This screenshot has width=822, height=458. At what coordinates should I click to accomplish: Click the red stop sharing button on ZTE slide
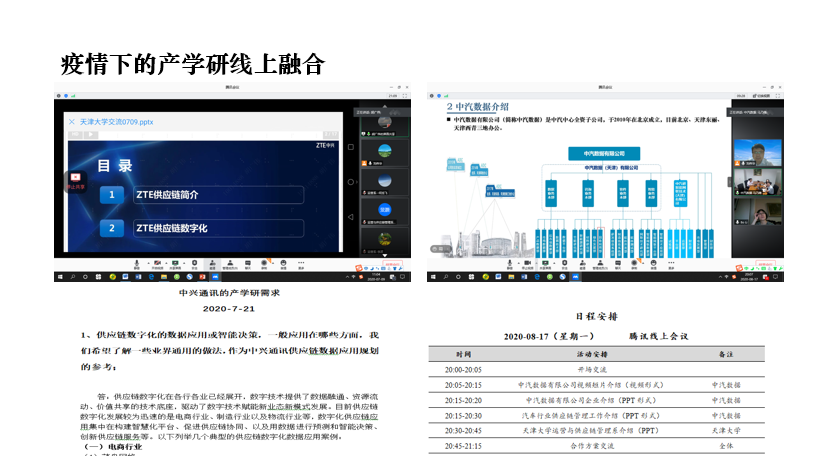[73, 179]
